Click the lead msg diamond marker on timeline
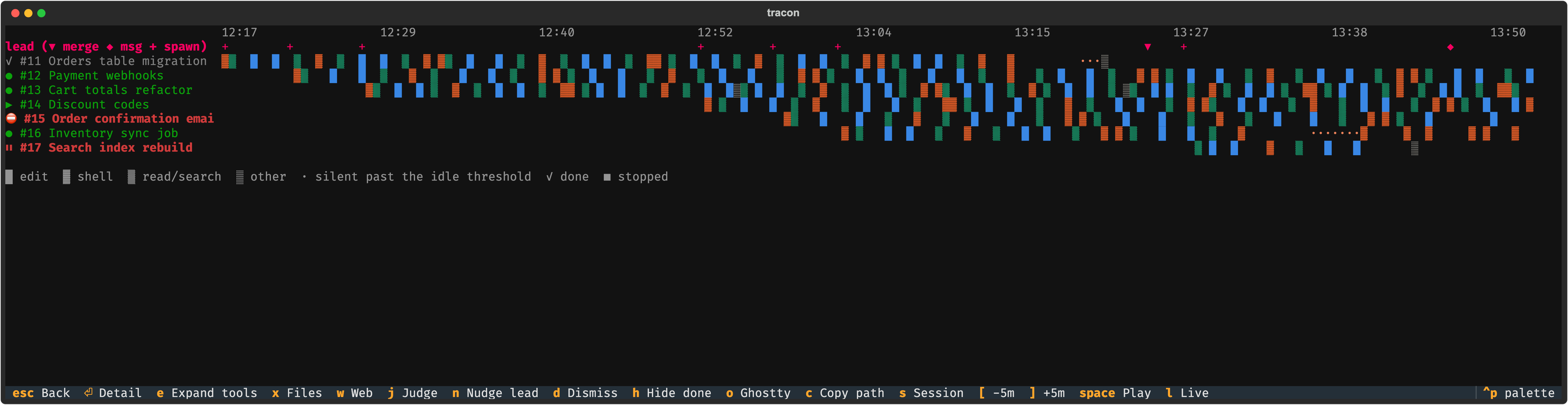This screenshot has height=405, width=1568. [x=1450, y=47]
